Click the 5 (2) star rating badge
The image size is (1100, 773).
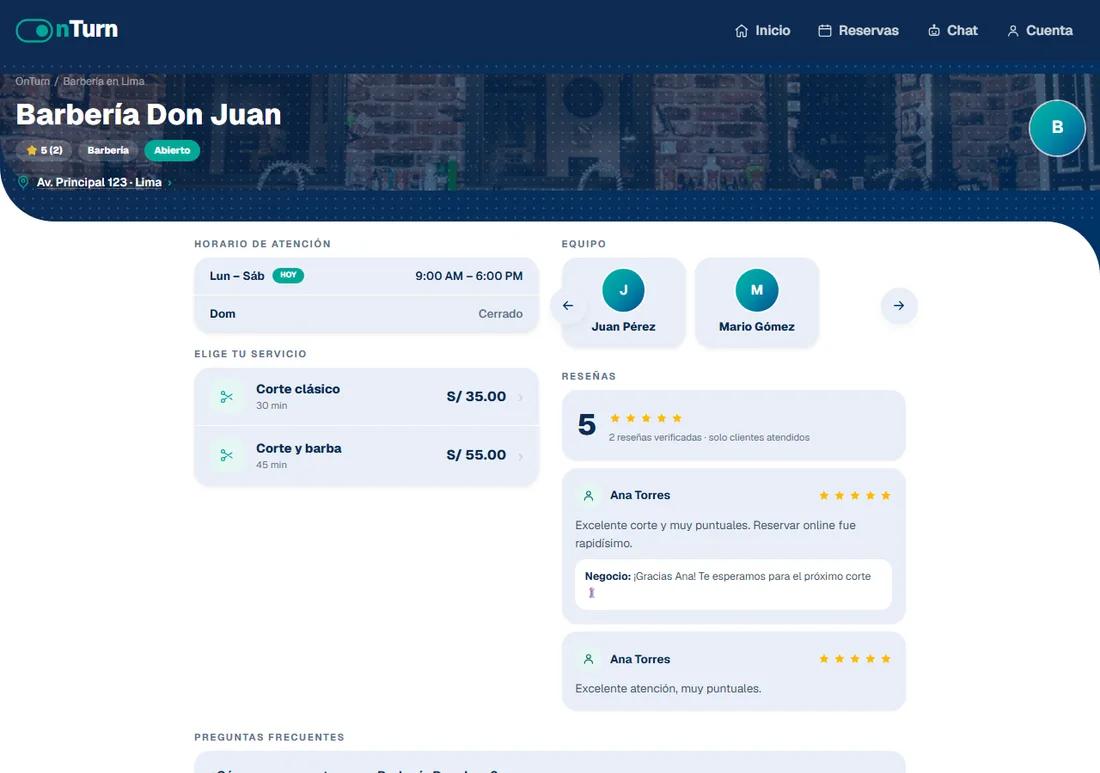point(44,150)
